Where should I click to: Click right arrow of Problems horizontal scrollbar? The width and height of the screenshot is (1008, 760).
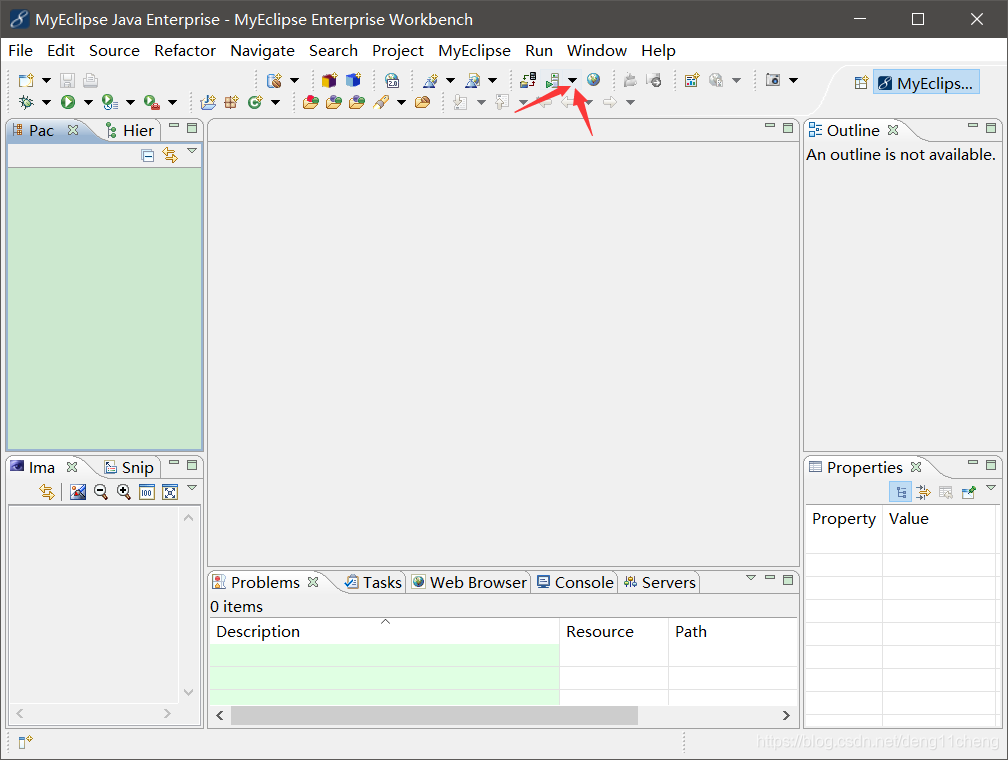(x=786, y=716)
